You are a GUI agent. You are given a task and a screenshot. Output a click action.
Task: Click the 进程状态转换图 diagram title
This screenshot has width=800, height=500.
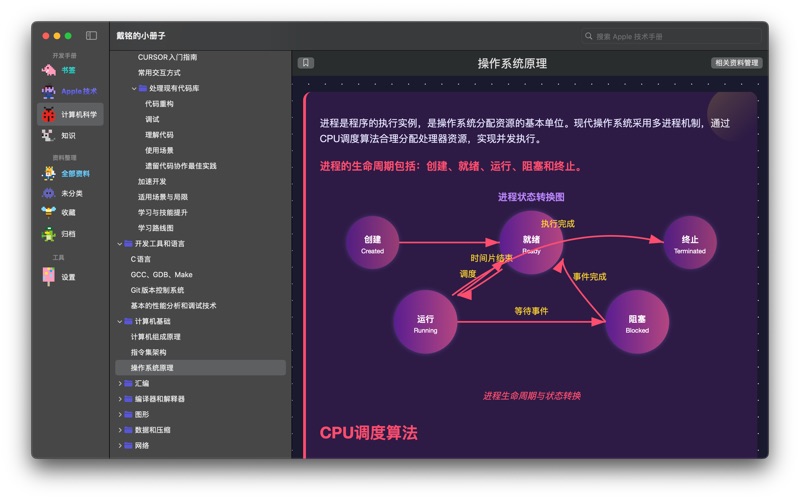[531, 197]
